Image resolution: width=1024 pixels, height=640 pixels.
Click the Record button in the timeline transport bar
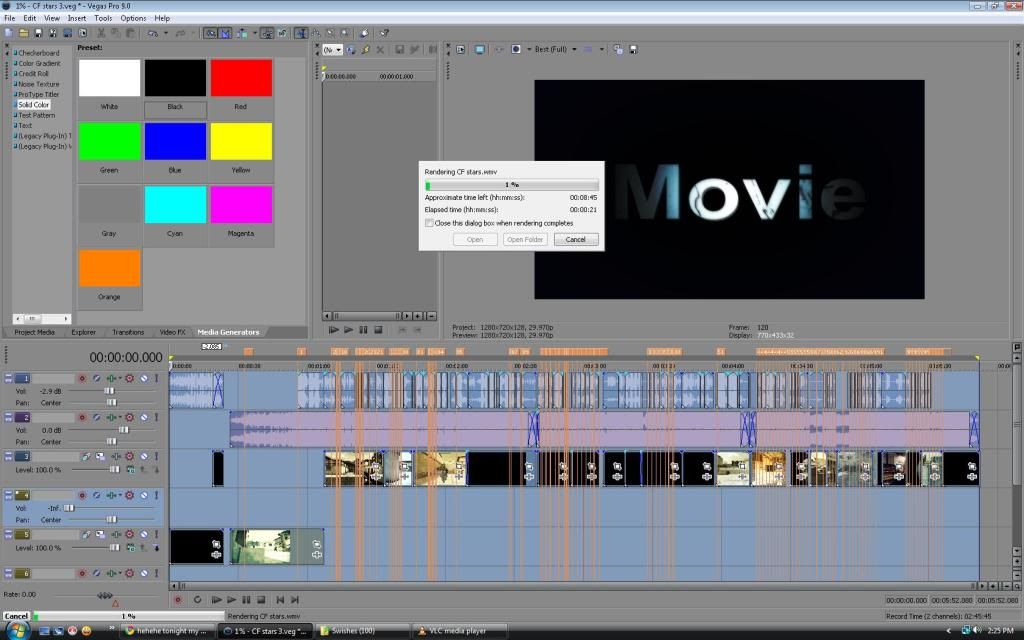coord(178,599)
